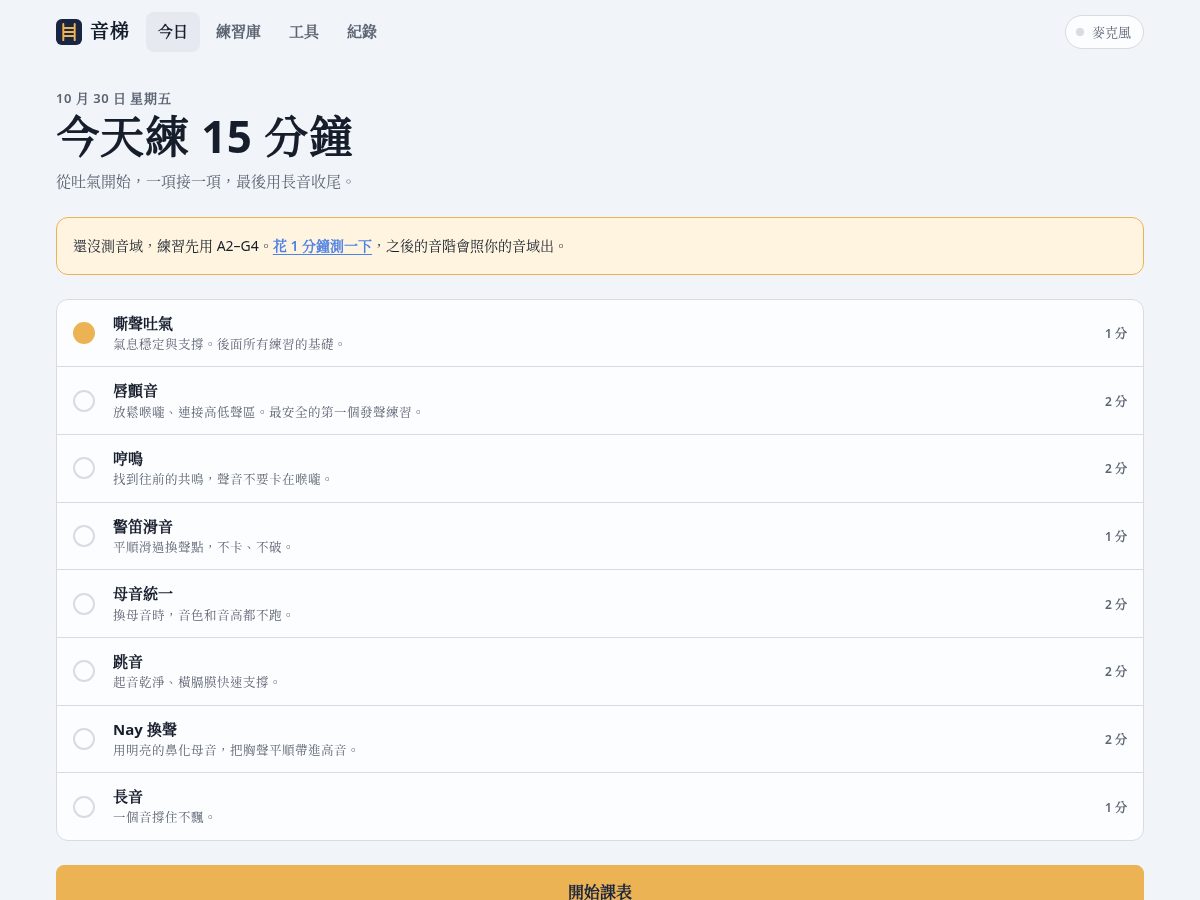This screenshot has width=1200, height=900.
Task: Select the 警笛滑音 exercise circle
Action: pyautogui.click(x=84, y=536)
